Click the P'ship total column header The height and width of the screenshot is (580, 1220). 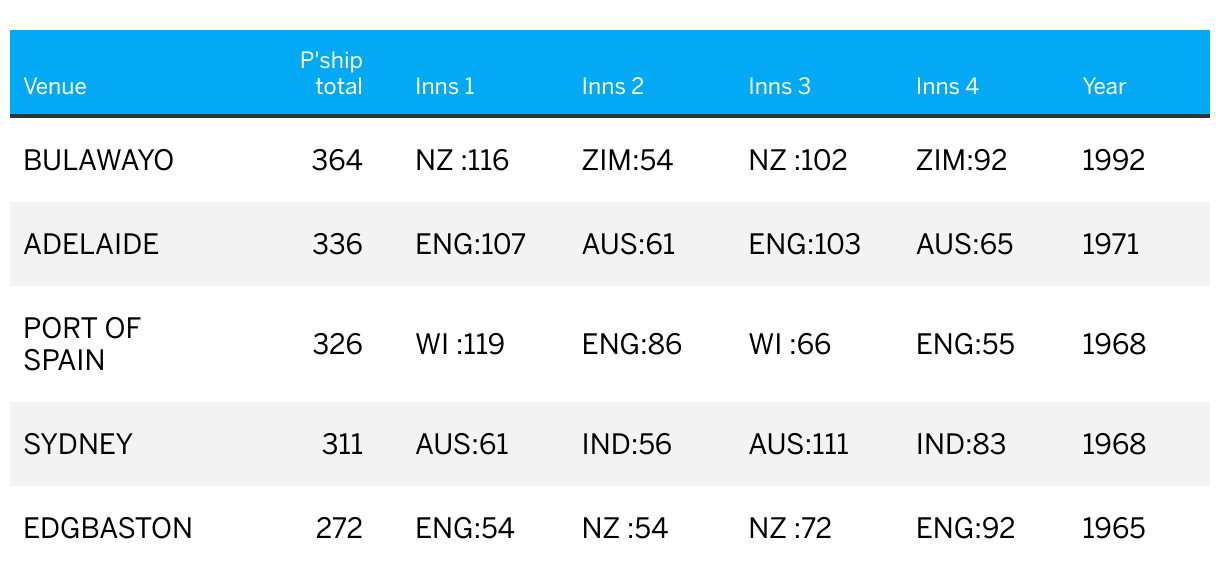pyautogui.click(x=332, y=74)
